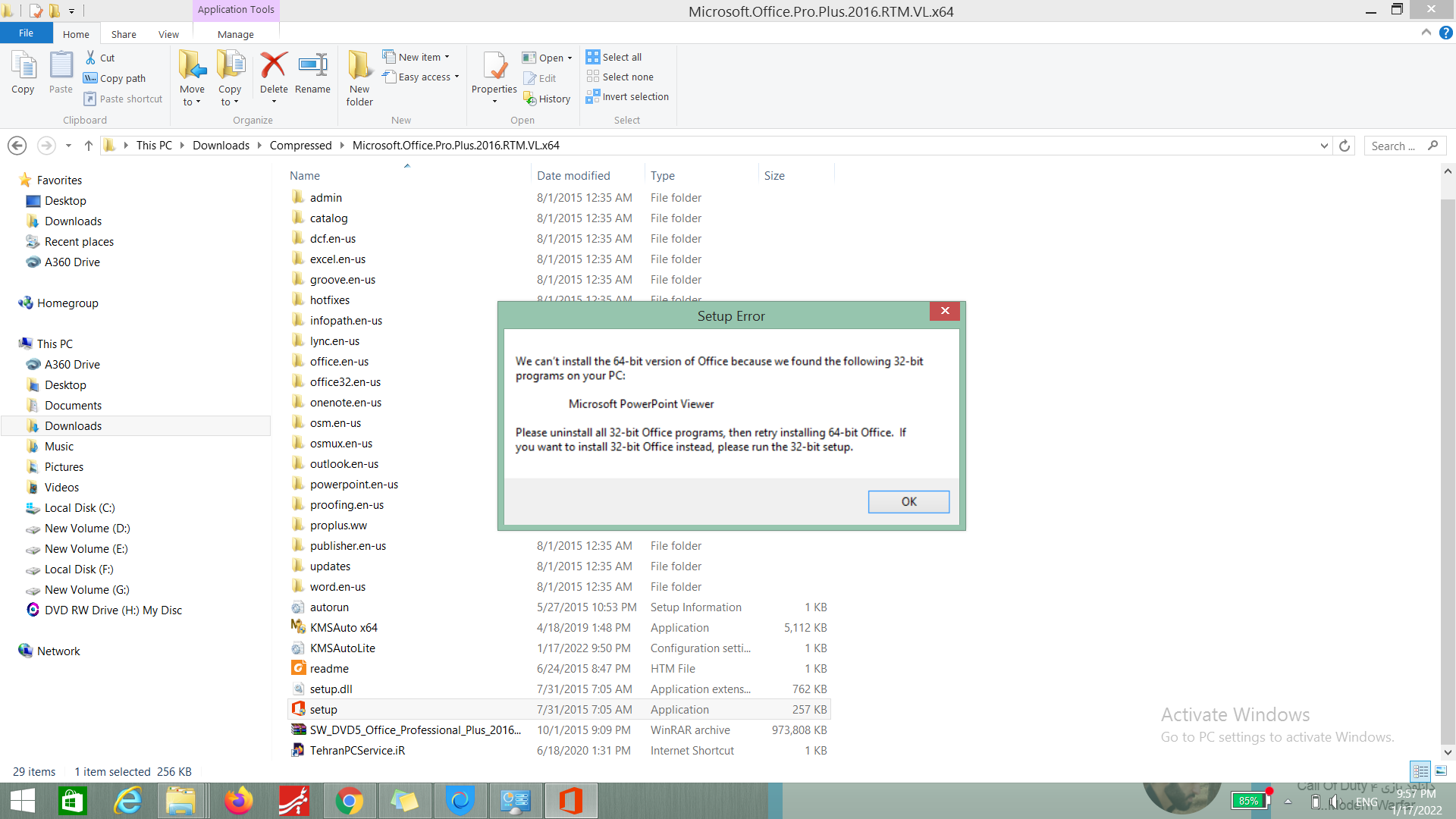Switch to the details view toggle
The width and height of the screenshot is (1456, 819).
point(1420,771)
